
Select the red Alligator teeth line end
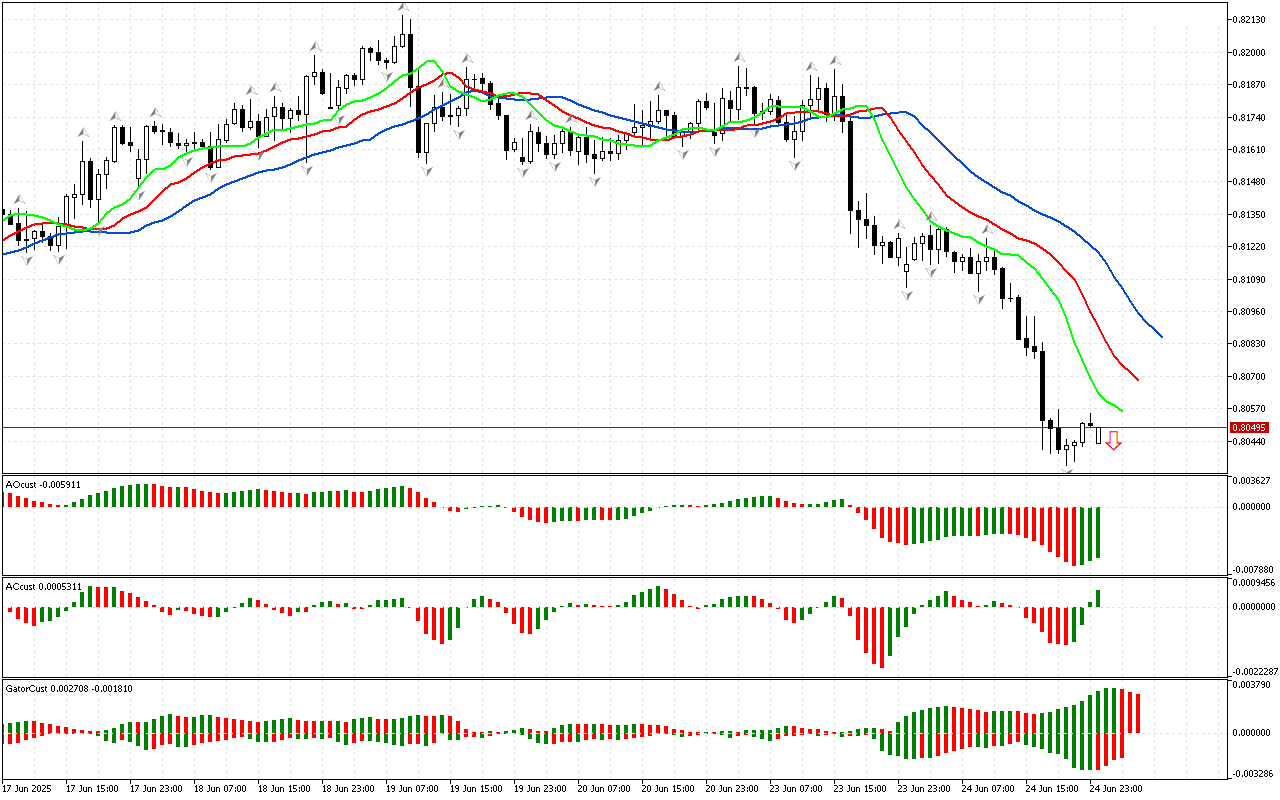tap(1137, 379)
